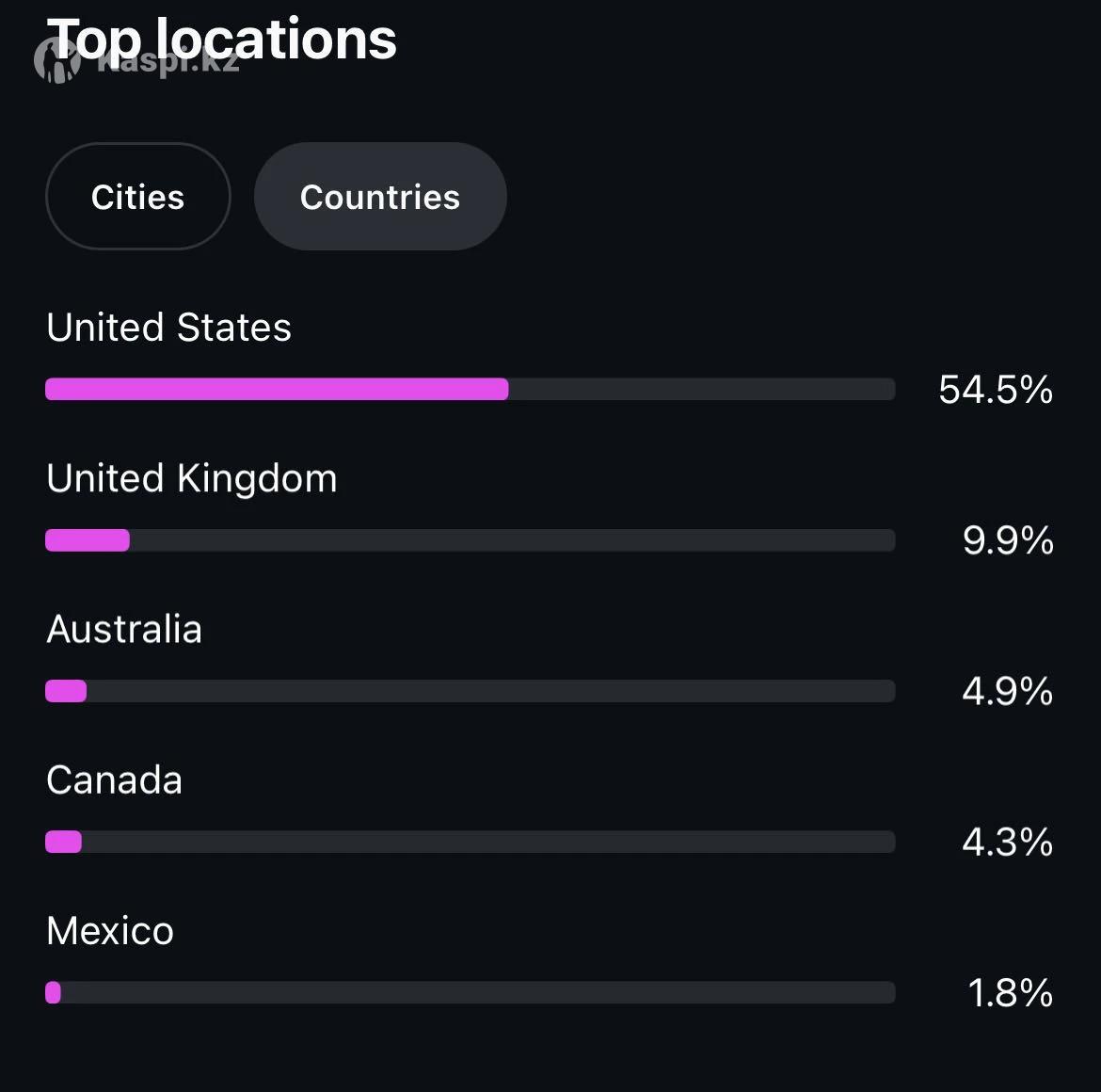Click the Canada percentage bar
The image size is (1101, 1092).
coord(64,842)
